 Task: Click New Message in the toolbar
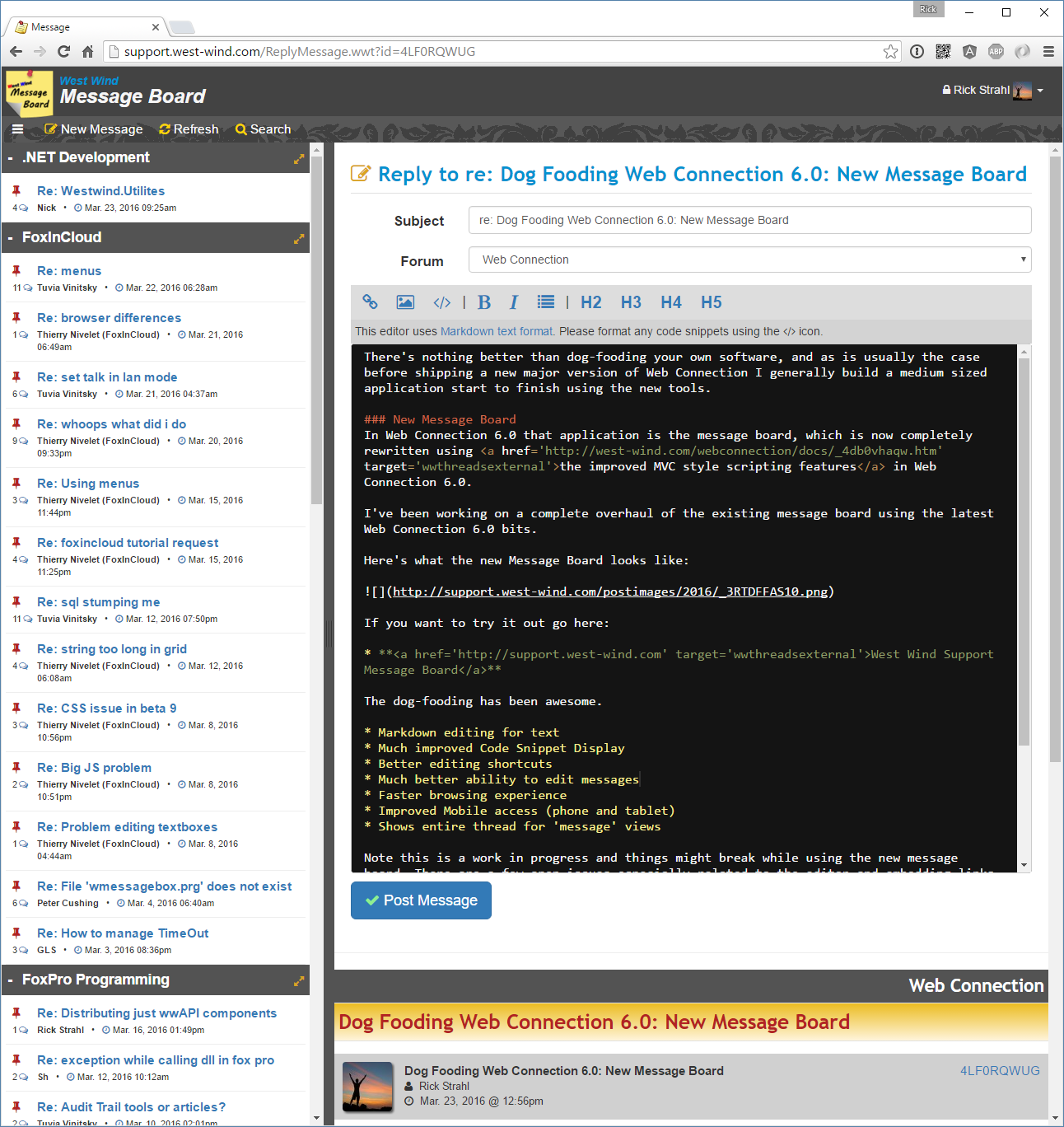click(x=93, y=129)
